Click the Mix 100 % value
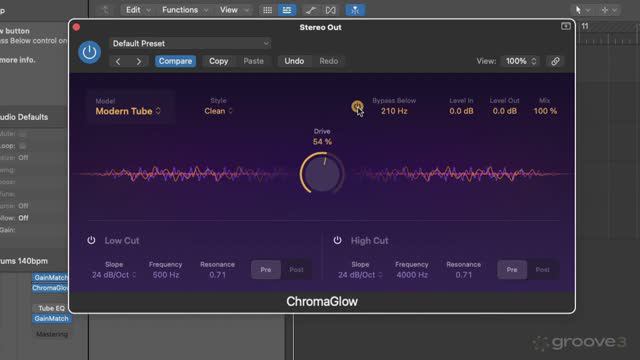 click(545, 111)
